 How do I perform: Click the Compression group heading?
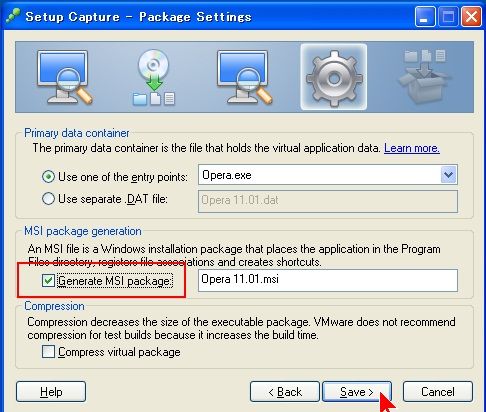click(x=54, y=306)
